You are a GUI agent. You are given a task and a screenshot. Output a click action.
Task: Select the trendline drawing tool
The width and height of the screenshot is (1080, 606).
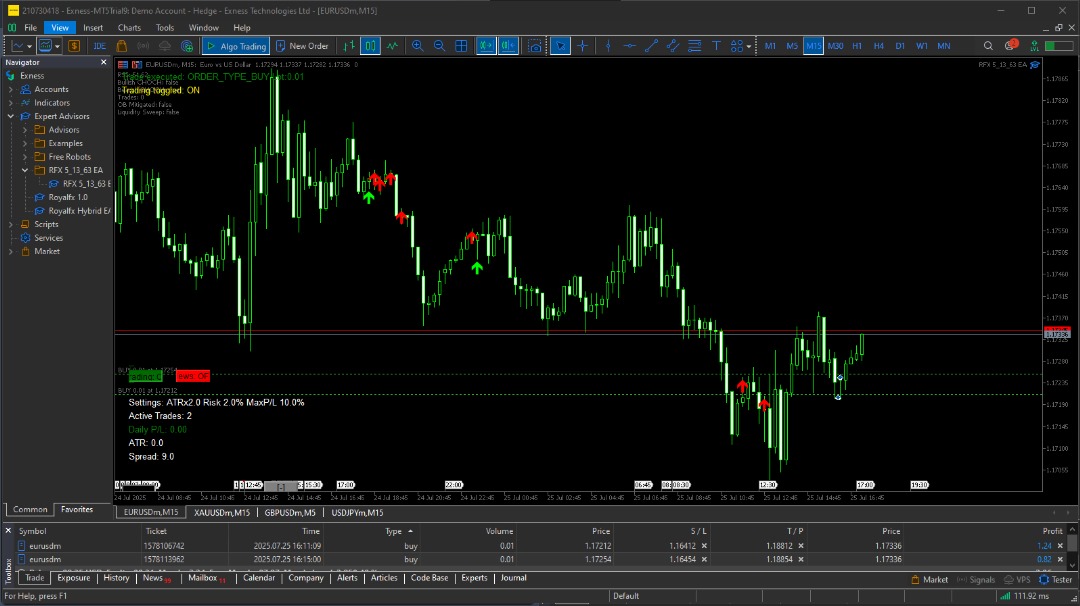[652, 46]
